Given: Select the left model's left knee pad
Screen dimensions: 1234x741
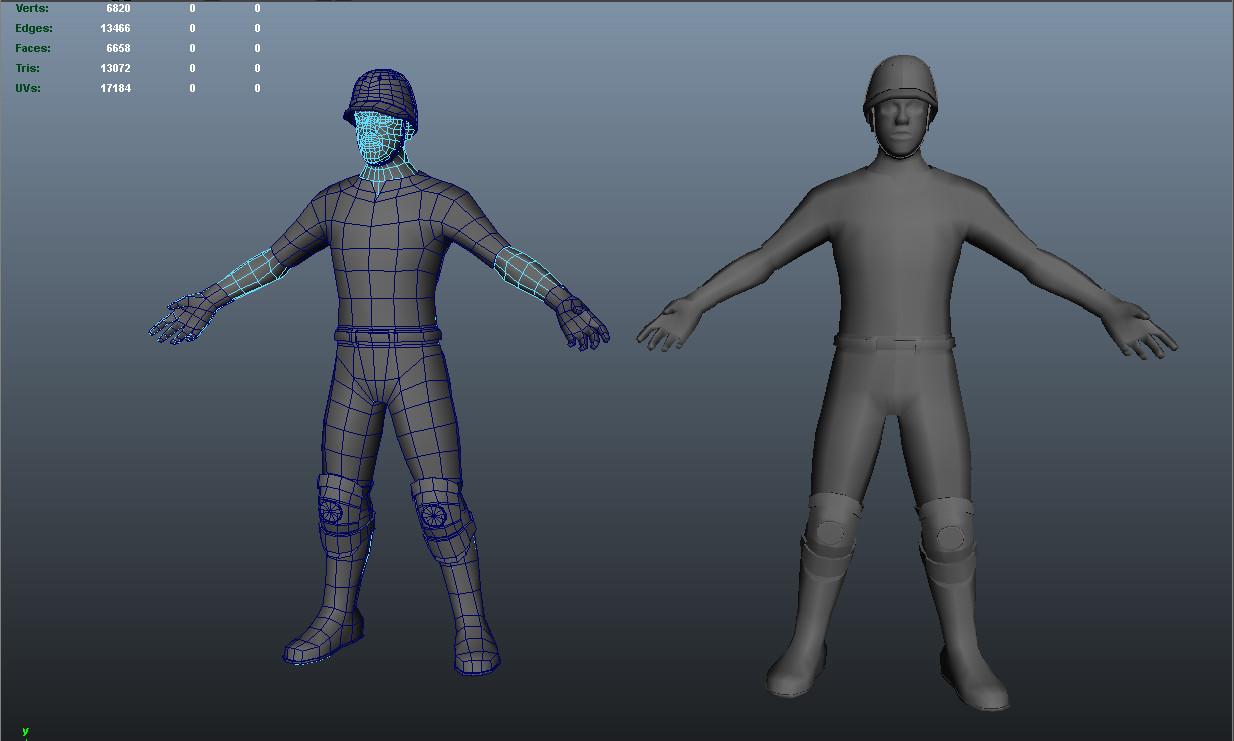Looking at the screenshot, I should tap(435, 515).
